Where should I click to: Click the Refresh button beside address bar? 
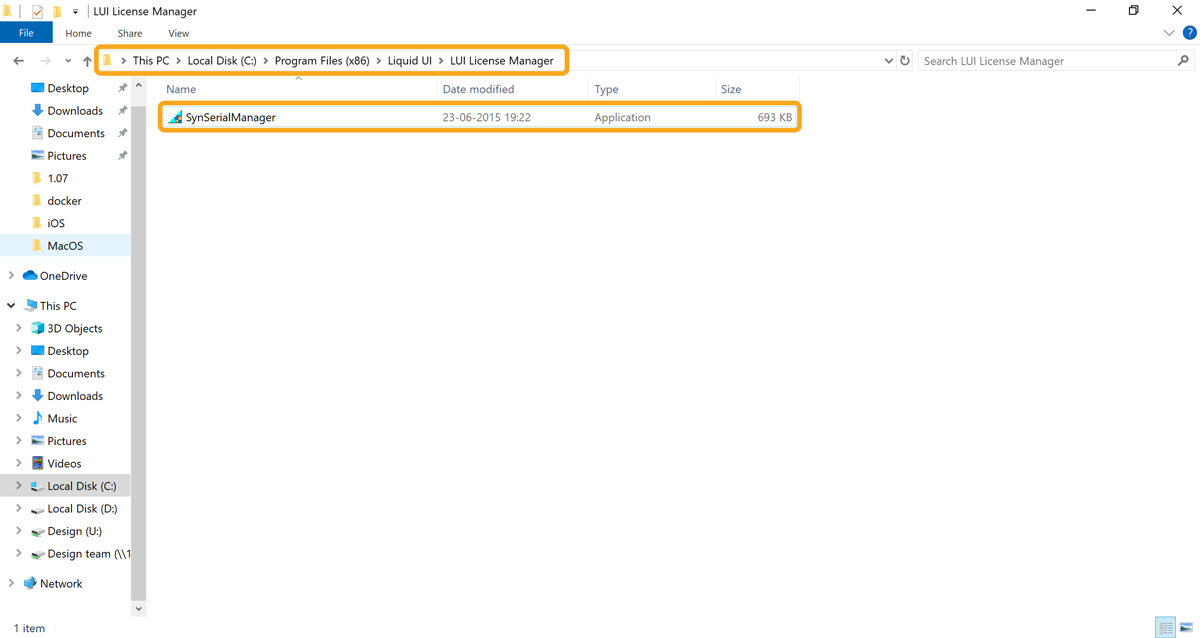pyautogui.click(x=905, y=61)
